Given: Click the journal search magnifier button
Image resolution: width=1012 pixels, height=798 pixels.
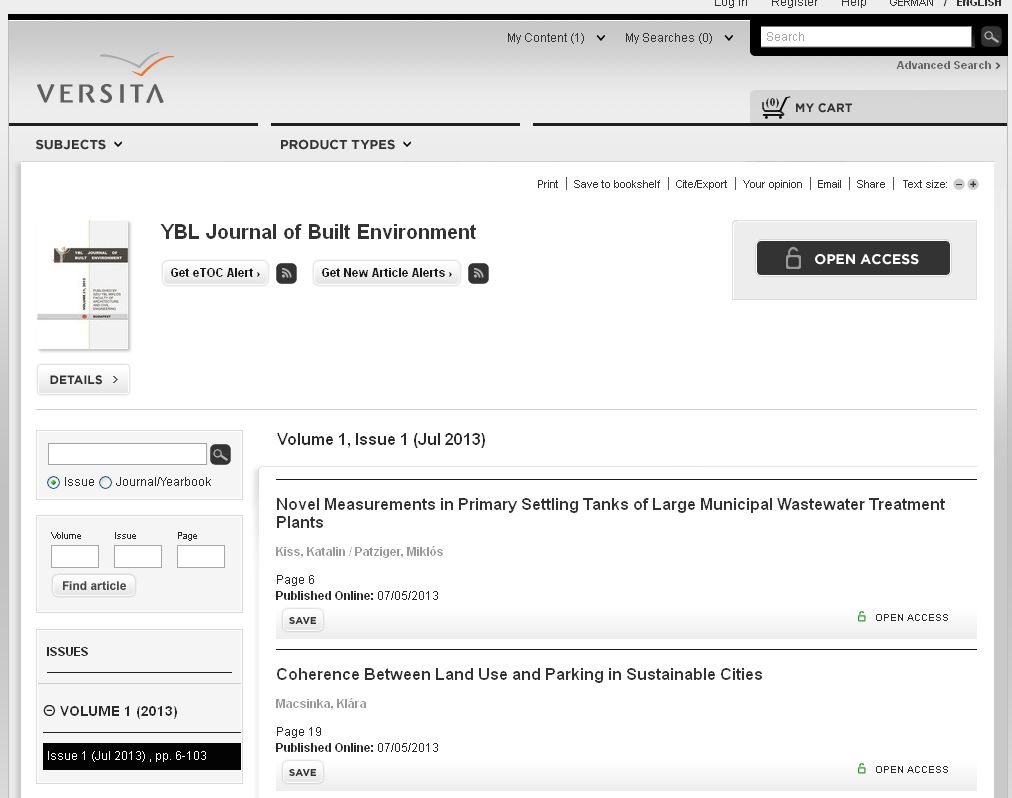Looking at the screenshot, I should tap(220, 455).
